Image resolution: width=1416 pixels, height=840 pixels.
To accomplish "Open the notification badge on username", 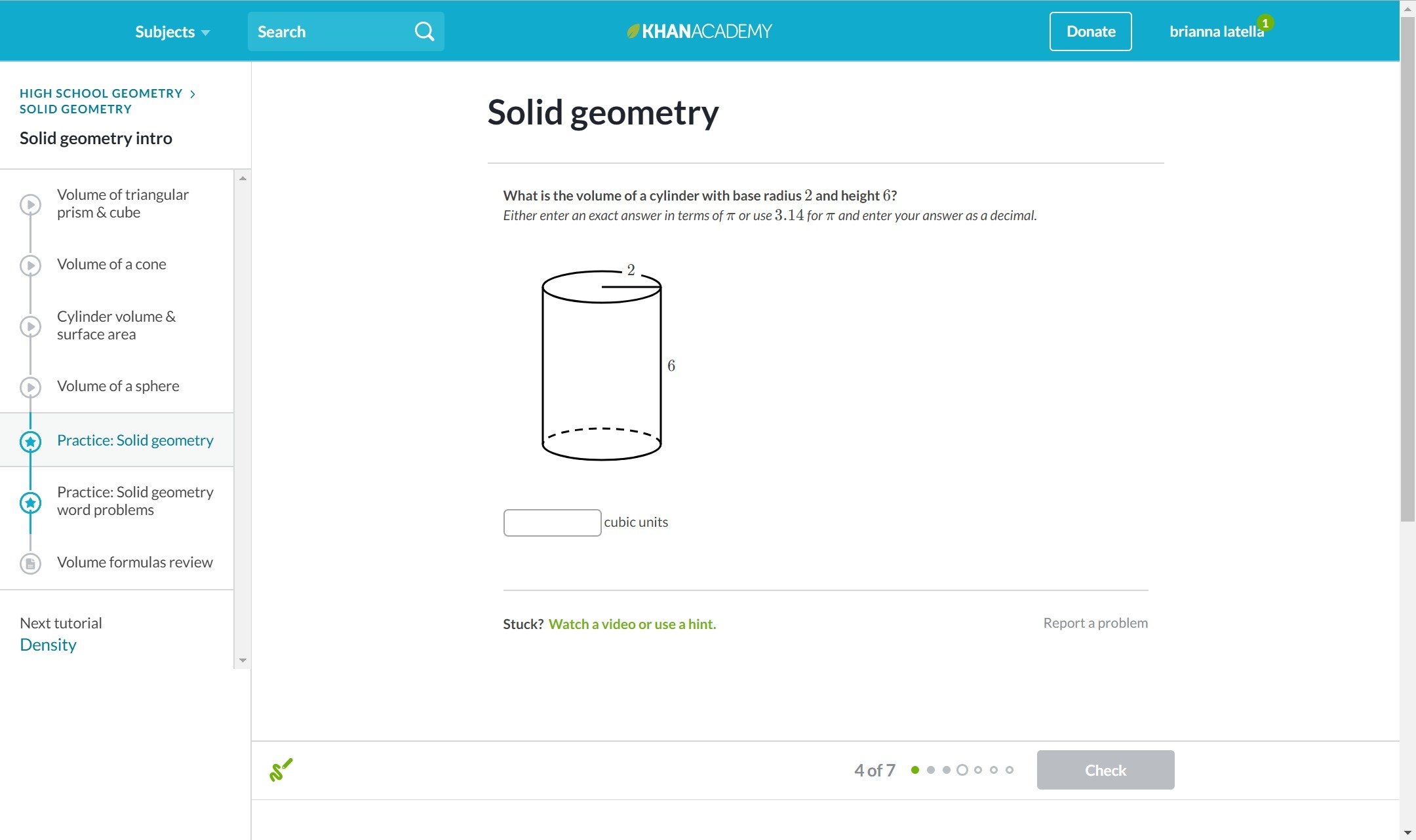I will pos(1265,23).
